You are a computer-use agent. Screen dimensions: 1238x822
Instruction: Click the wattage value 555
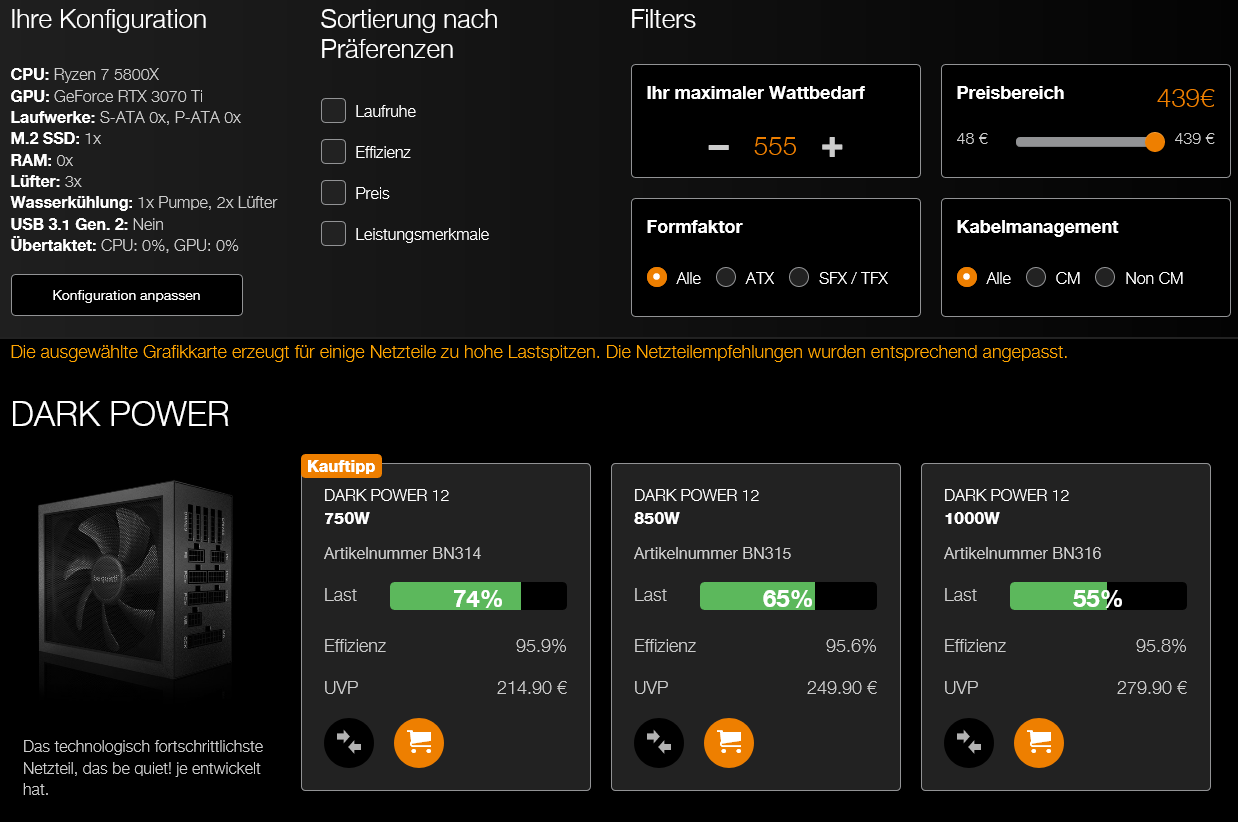(775, 147)
